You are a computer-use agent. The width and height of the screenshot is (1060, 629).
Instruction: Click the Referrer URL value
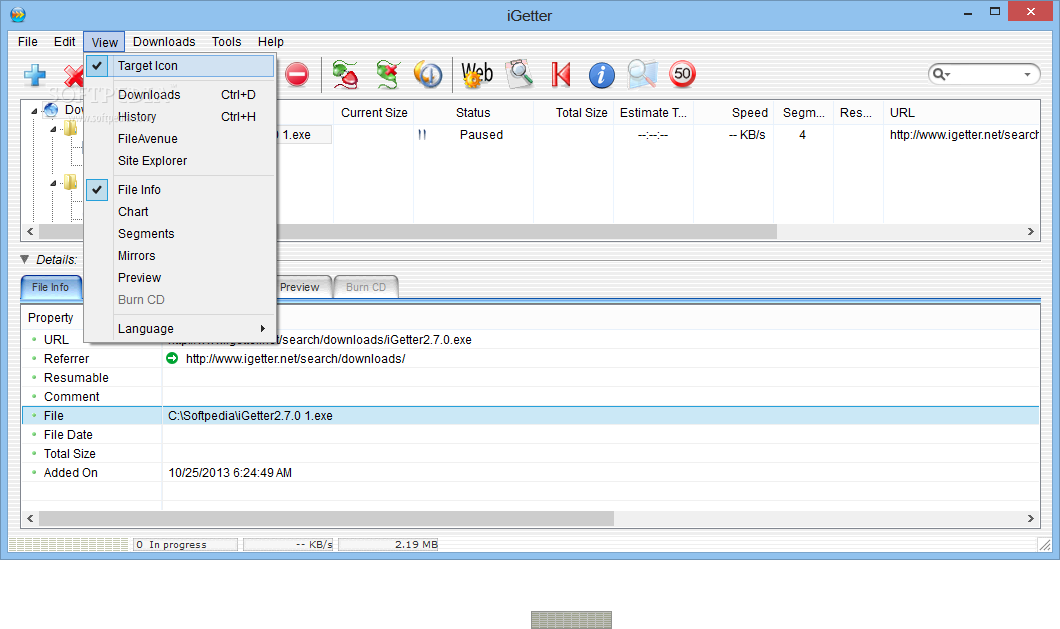tap(295, 358)
